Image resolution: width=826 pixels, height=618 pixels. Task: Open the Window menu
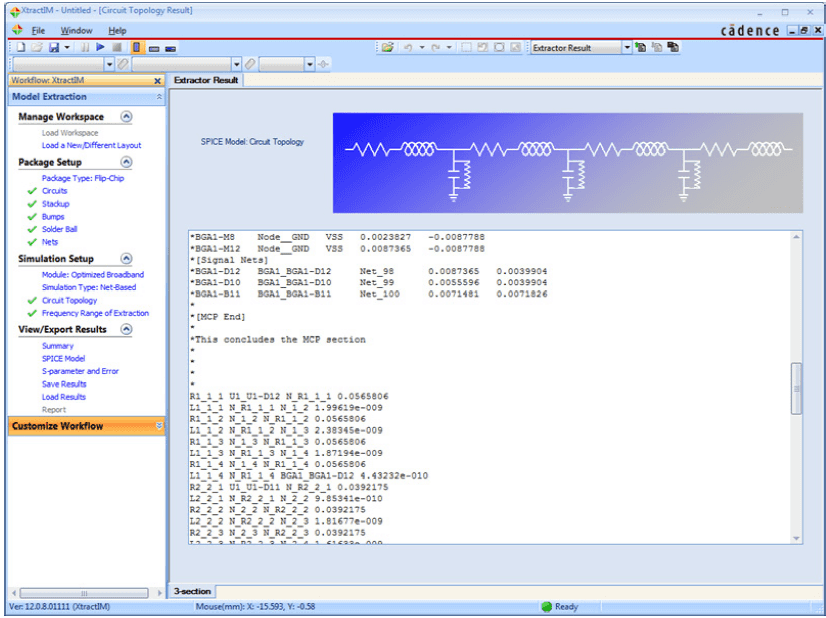76,31
